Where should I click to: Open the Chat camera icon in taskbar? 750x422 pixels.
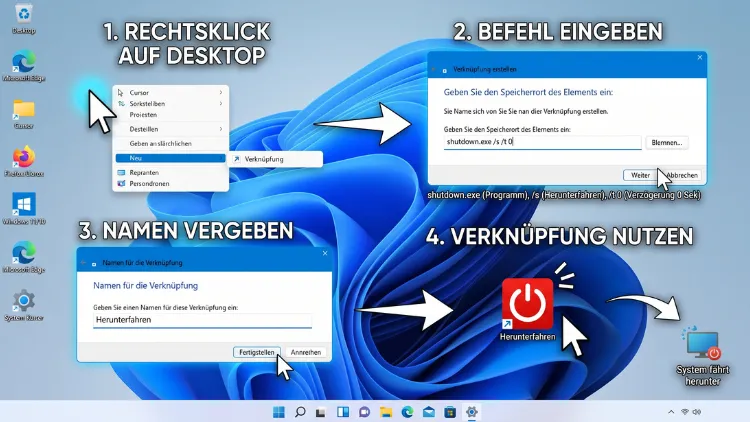tap(364, 411)
